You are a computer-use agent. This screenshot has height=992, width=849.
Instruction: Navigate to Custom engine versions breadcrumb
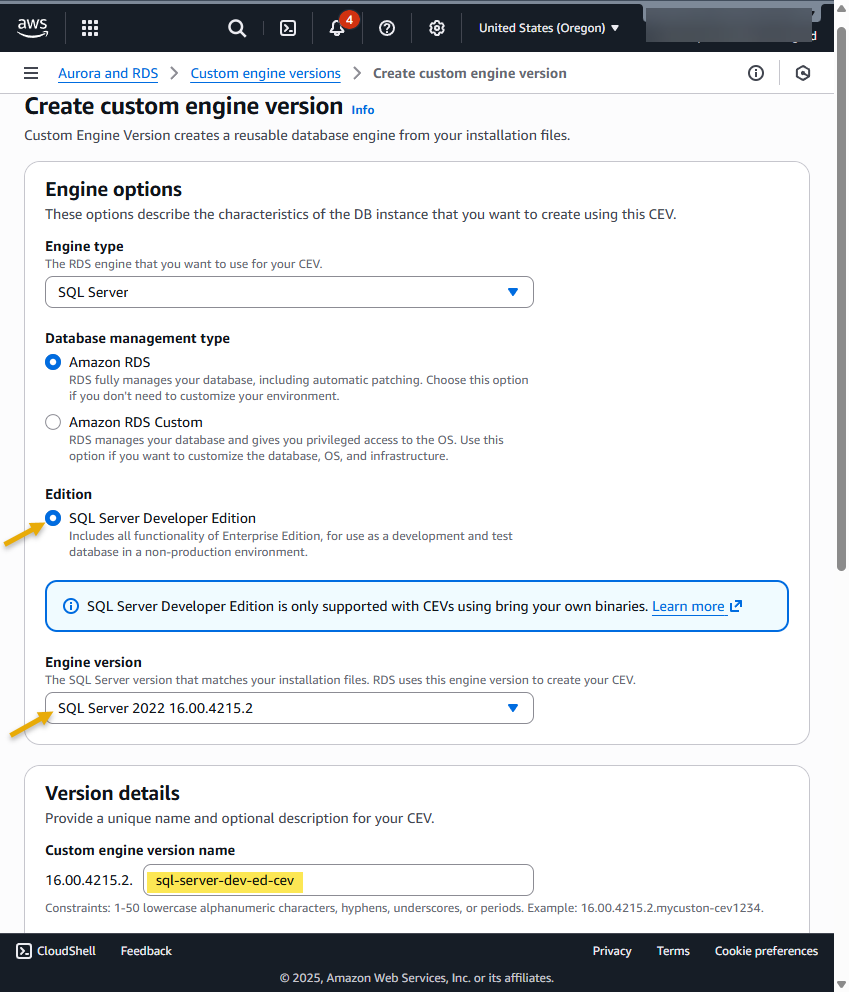tap(265, 73)
